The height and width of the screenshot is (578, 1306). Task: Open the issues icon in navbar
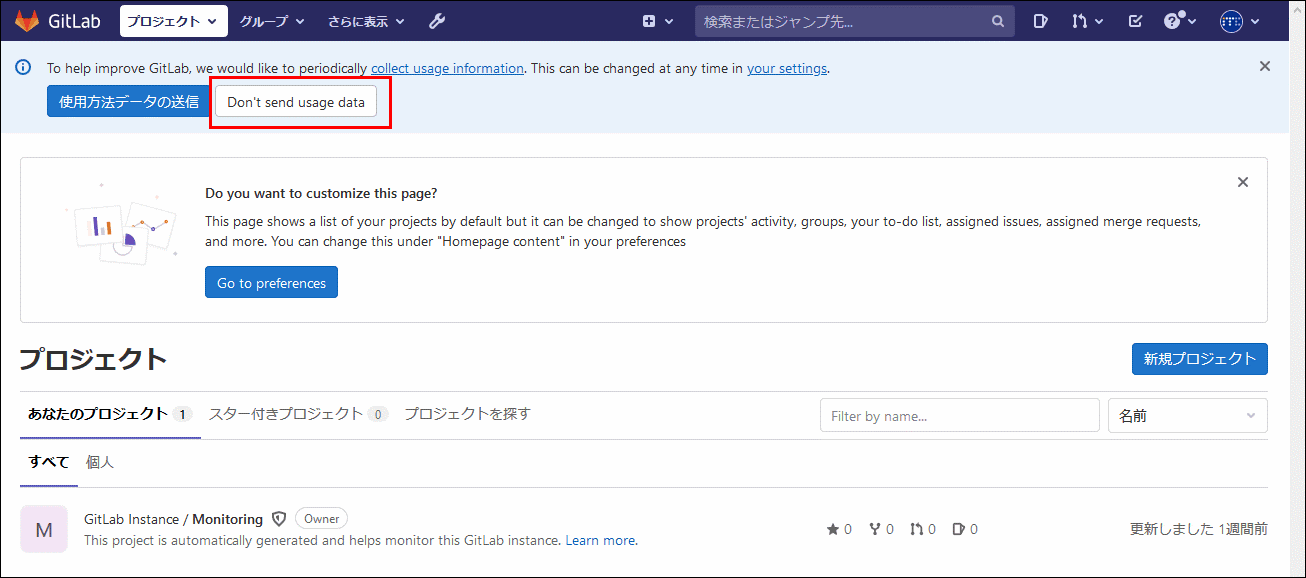pos(1040,21)
